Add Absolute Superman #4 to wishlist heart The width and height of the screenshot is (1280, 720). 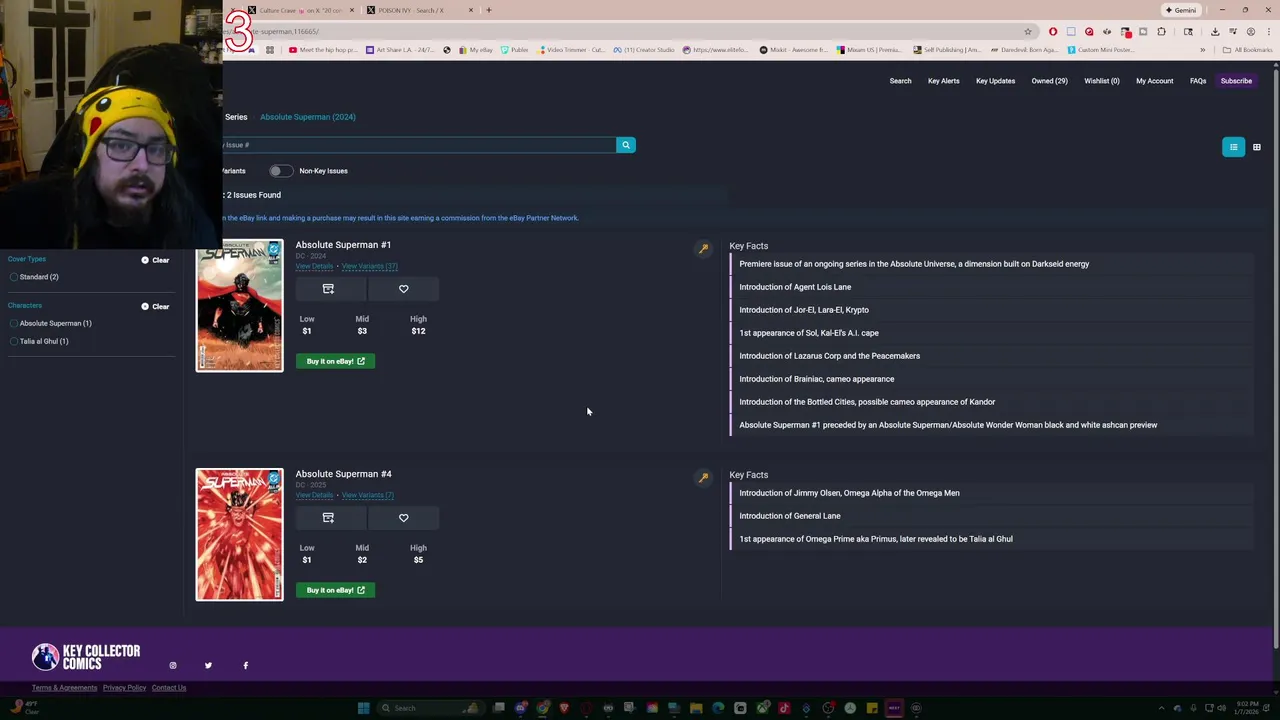tap(404, 518)
